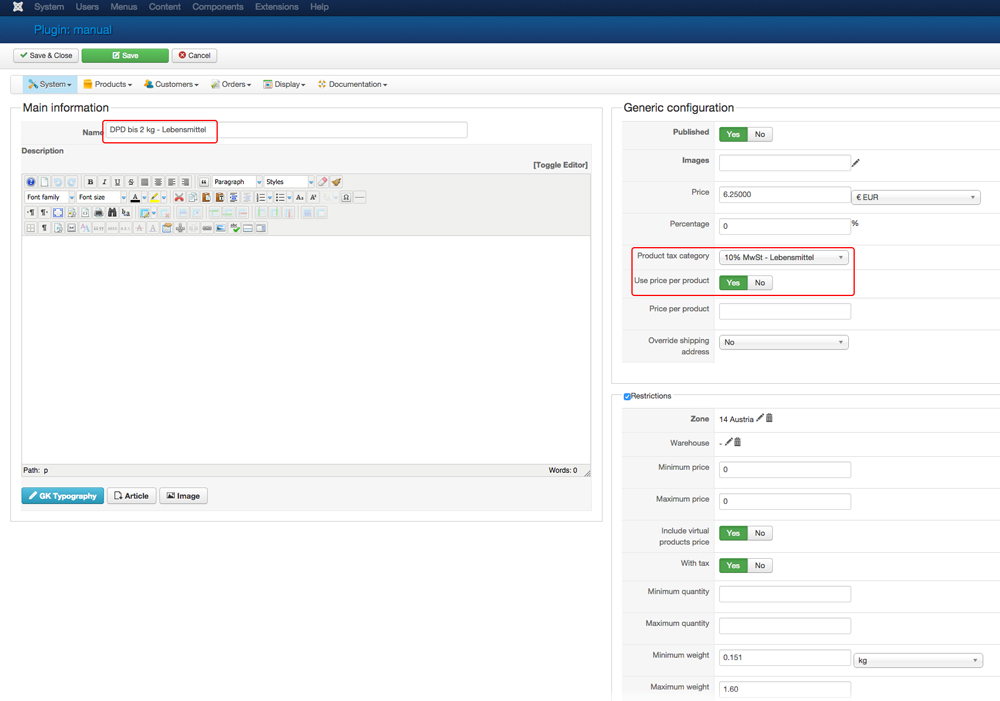Open the Documentation menu
The image size is (1000, 701).
pos(353,84)
